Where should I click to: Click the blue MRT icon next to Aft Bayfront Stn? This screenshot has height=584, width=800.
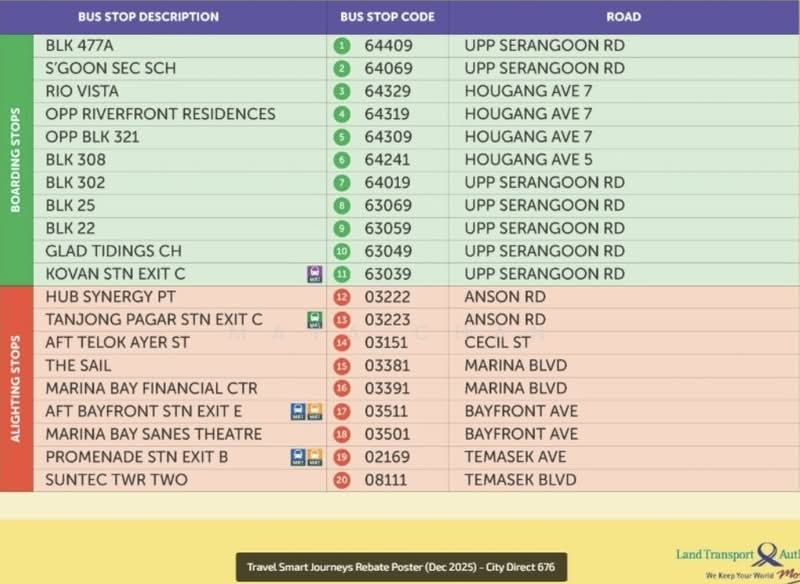(x=298, y=412)
